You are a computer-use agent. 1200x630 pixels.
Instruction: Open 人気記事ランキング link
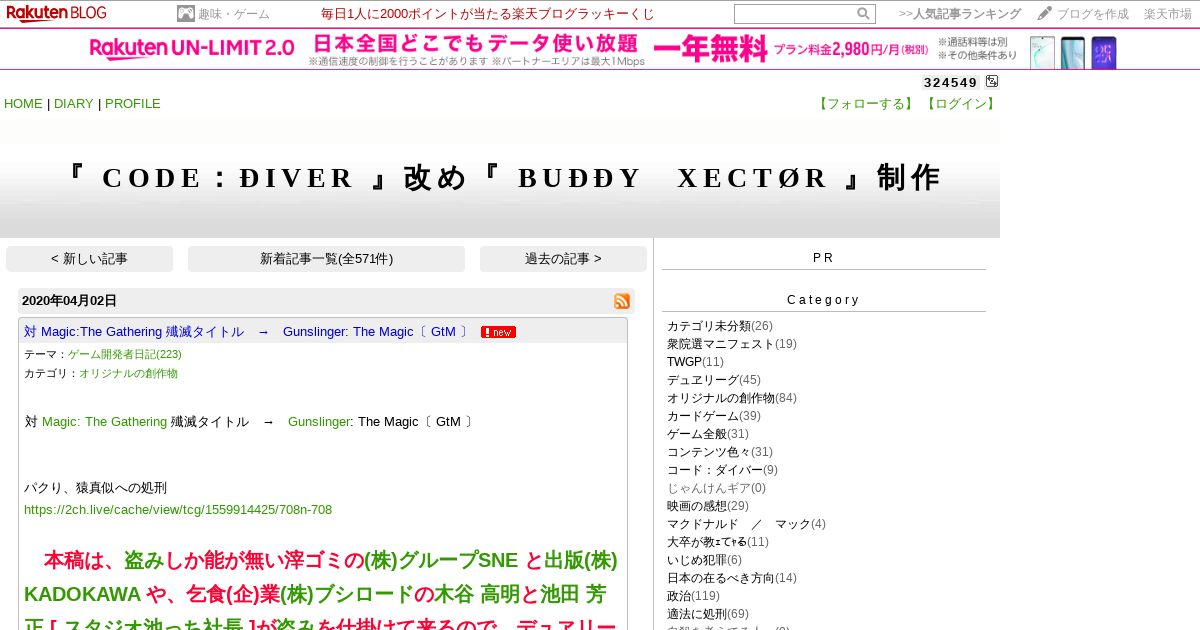coord(966,14)
